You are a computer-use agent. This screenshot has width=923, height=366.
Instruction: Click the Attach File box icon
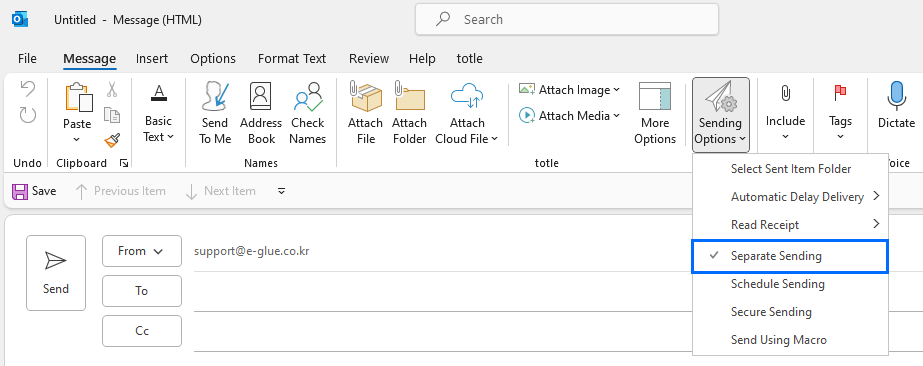(366, 97)
